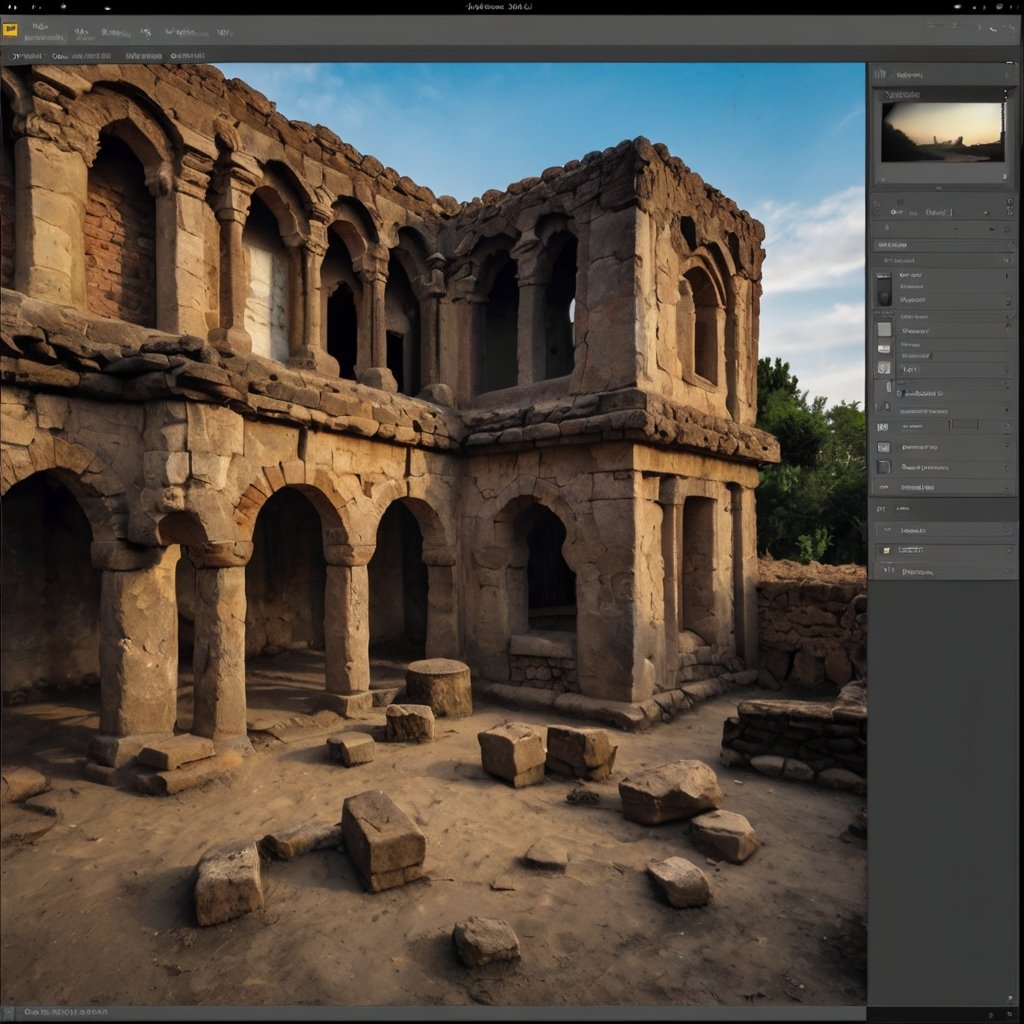
Task: Toggle the small switch on the picture-icon row
Action: coord(1005,447)
